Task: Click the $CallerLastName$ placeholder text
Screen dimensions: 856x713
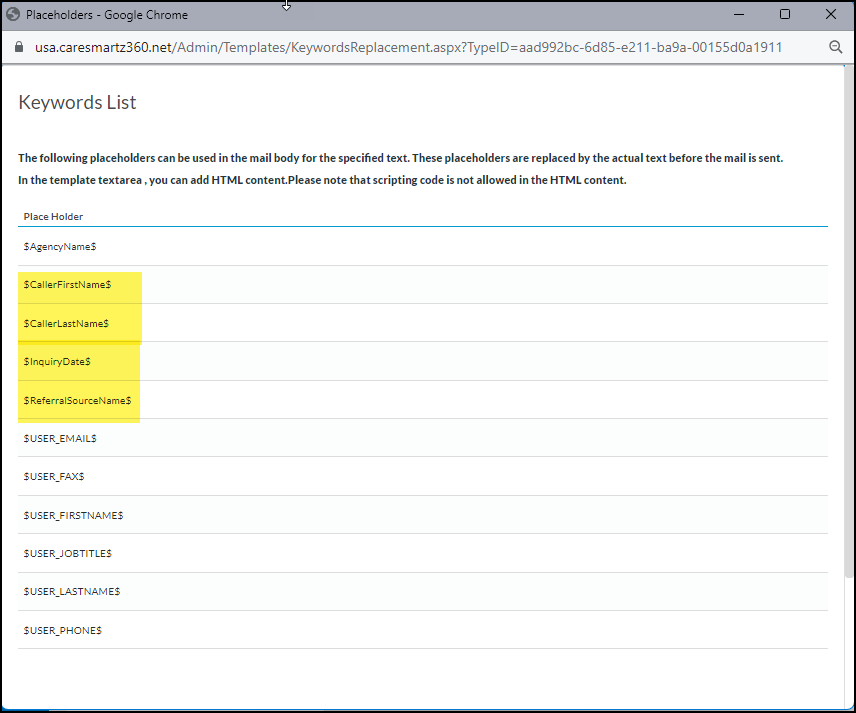Action: (66, 323)
